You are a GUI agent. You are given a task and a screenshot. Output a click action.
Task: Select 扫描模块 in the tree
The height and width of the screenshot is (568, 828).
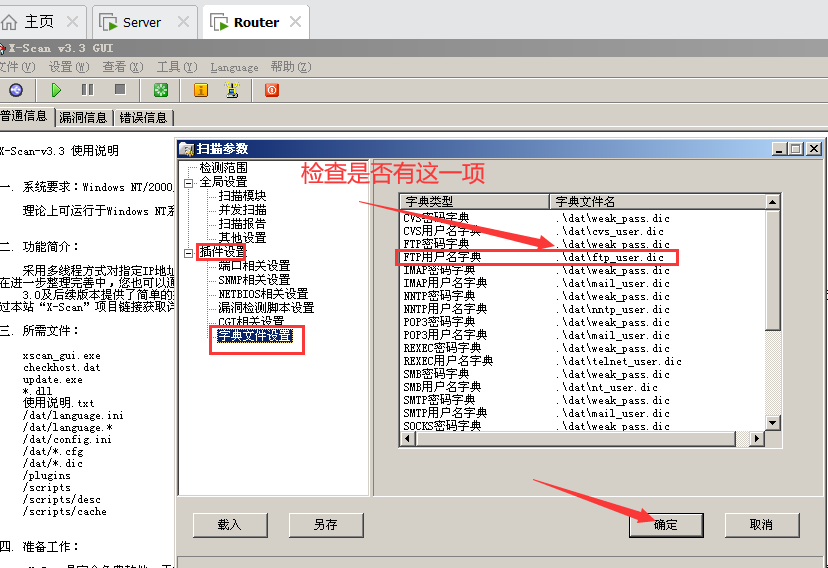click(242, 196)
